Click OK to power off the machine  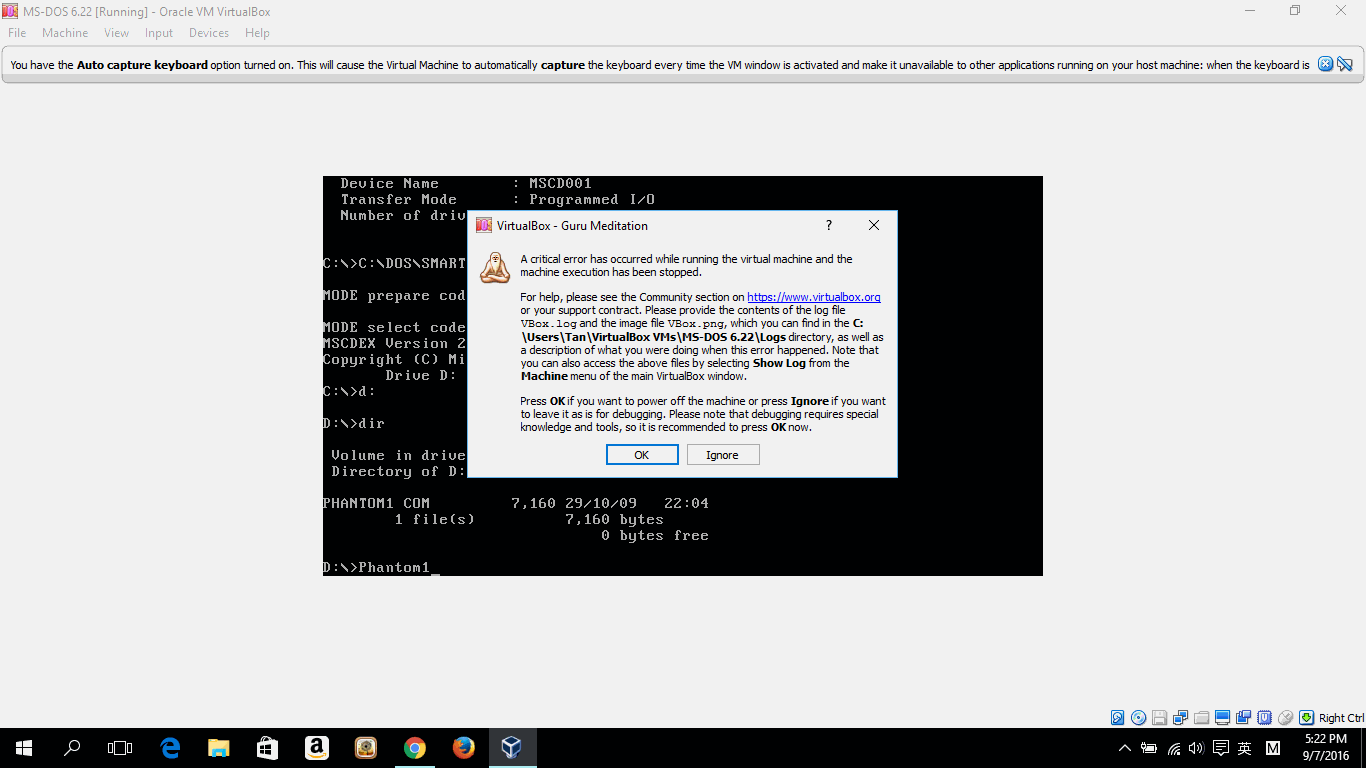(x=642, y=455)
